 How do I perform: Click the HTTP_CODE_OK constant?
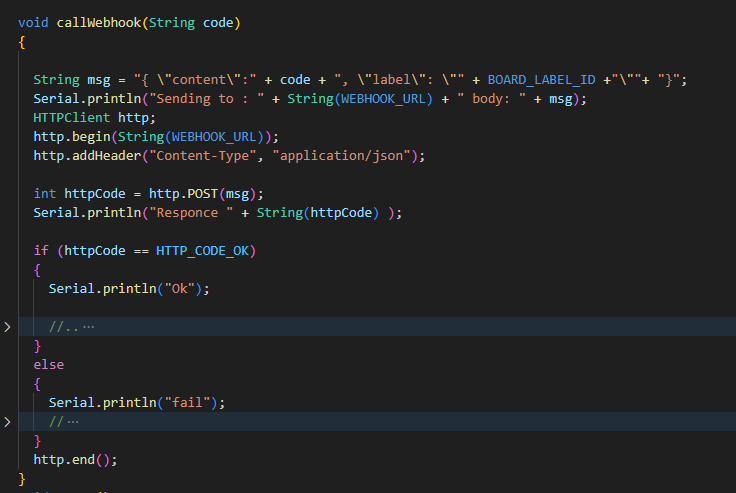(202, 250)
